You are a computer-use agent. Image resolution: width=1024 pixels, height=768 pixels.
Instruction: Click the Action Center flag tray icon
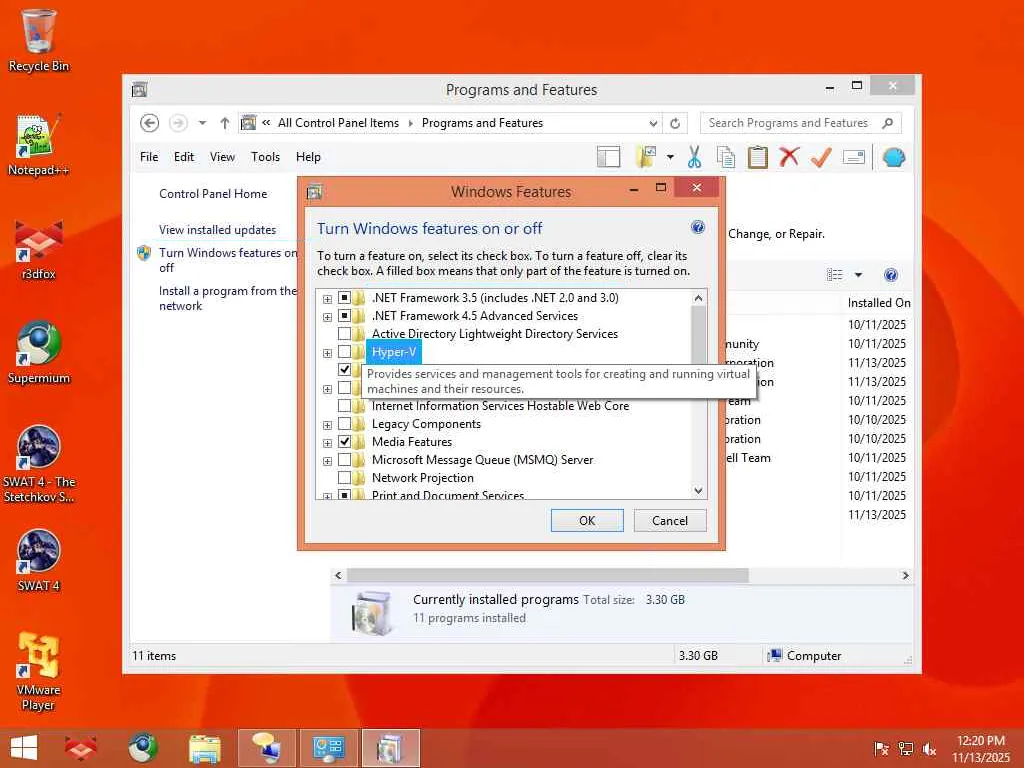point(881,749)
